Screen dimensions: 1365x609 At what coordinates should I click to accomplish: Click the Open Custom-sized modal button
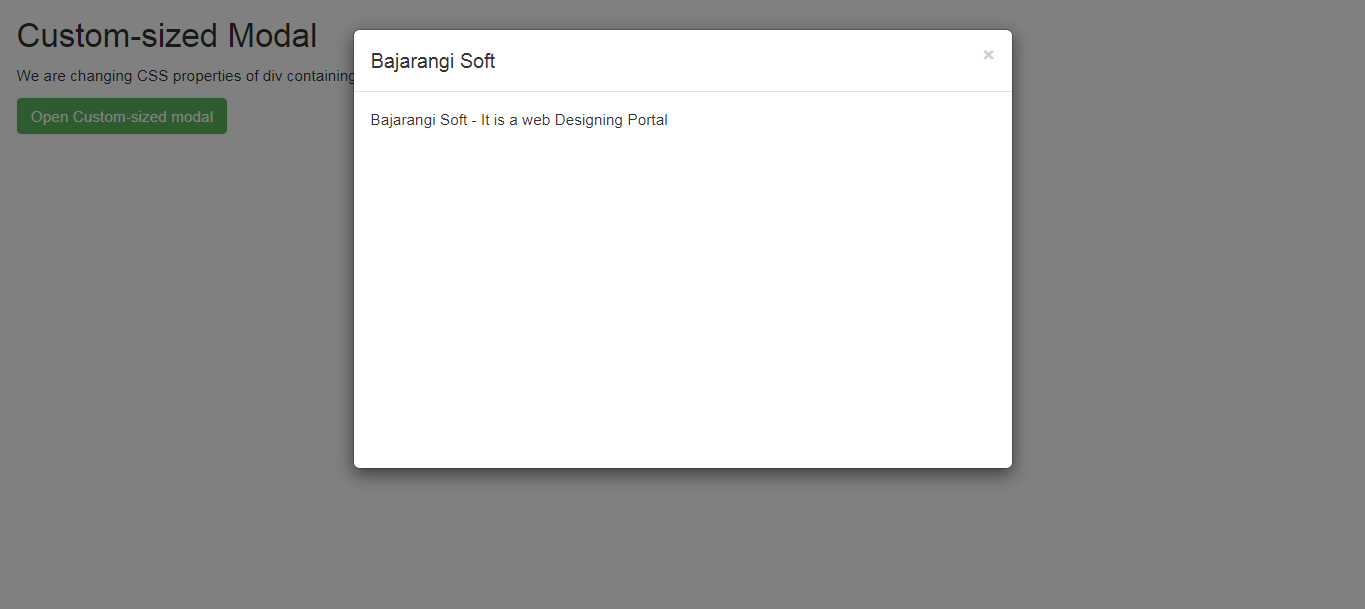[122, 116]
